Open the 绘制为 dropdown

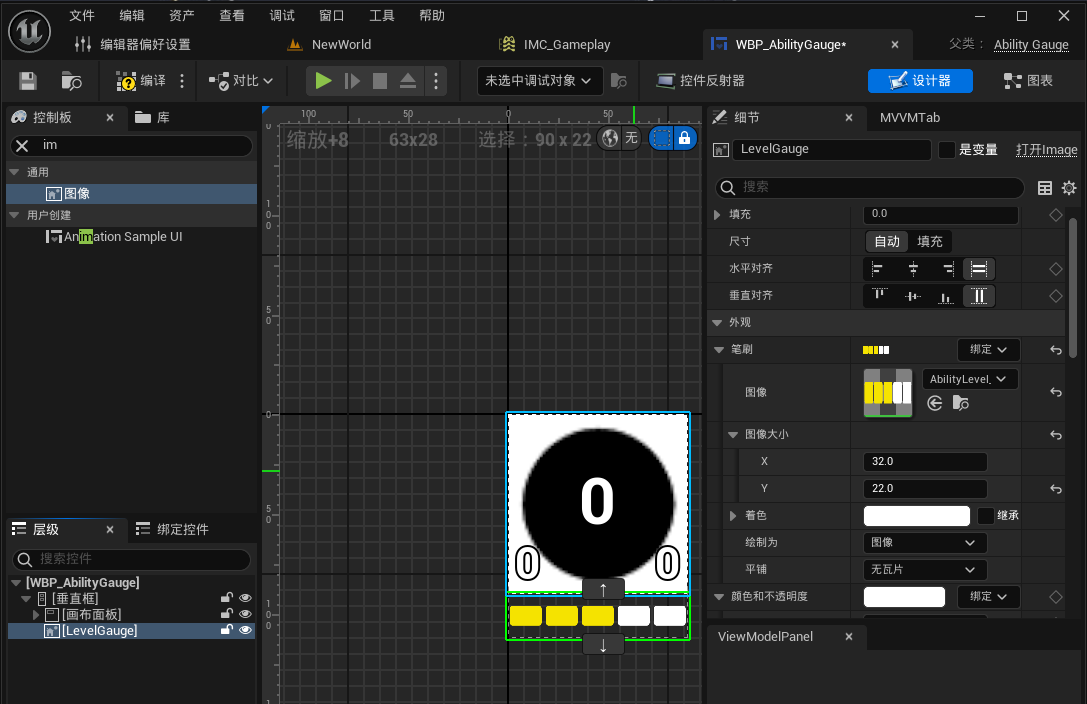925,543
